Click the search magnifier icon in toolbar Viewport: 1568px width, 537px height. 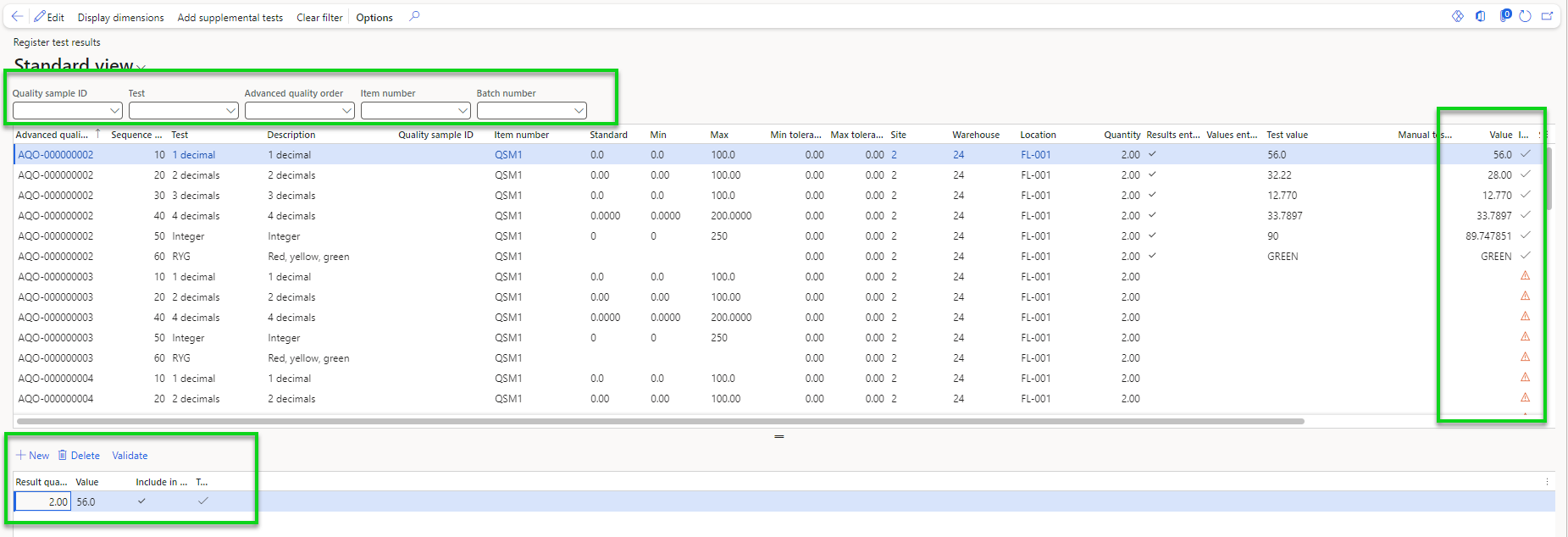click(414, 16)
